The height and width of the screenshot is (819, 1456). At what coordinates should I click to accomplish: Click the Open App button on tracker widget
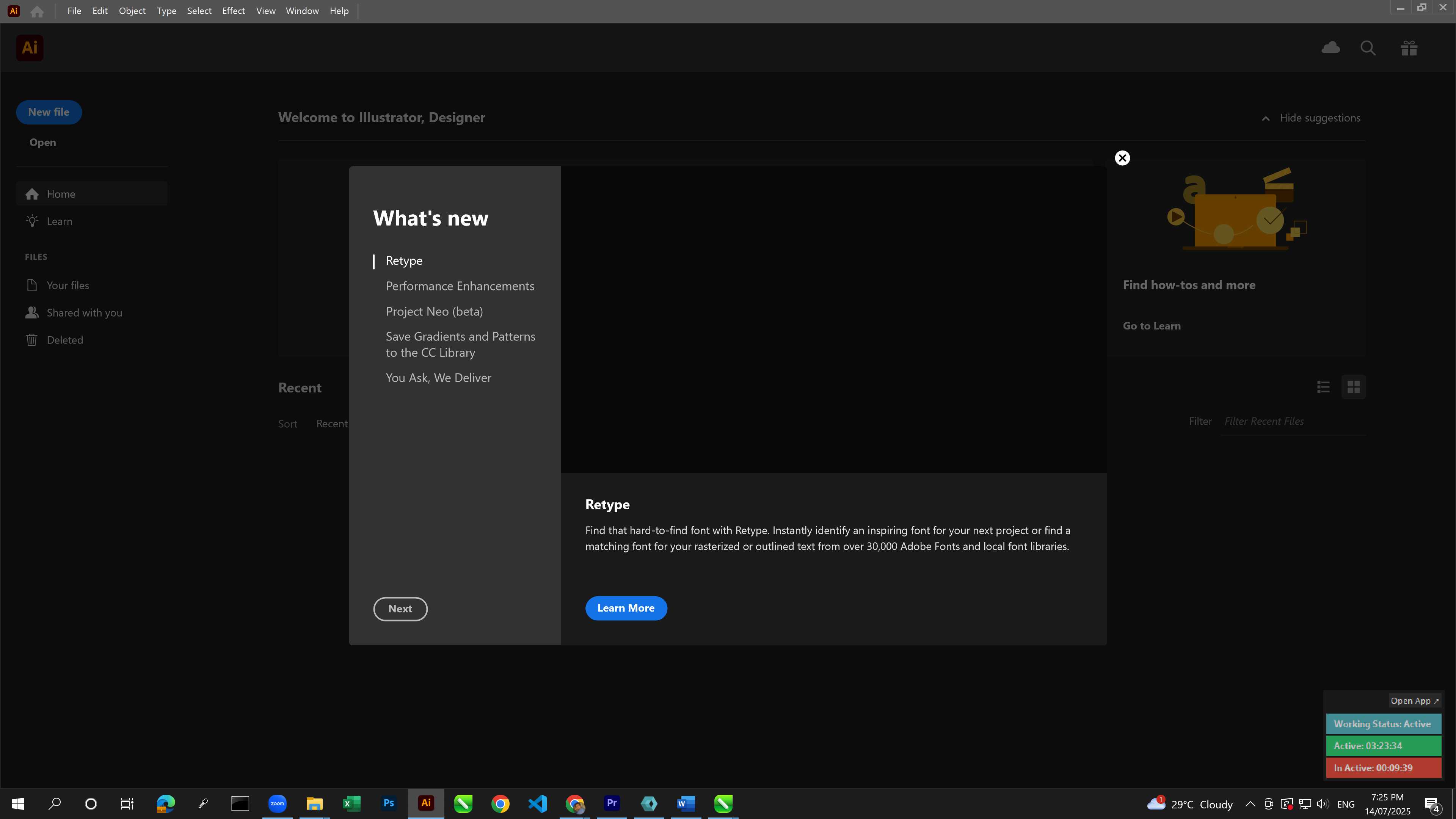coord(1415,701)
